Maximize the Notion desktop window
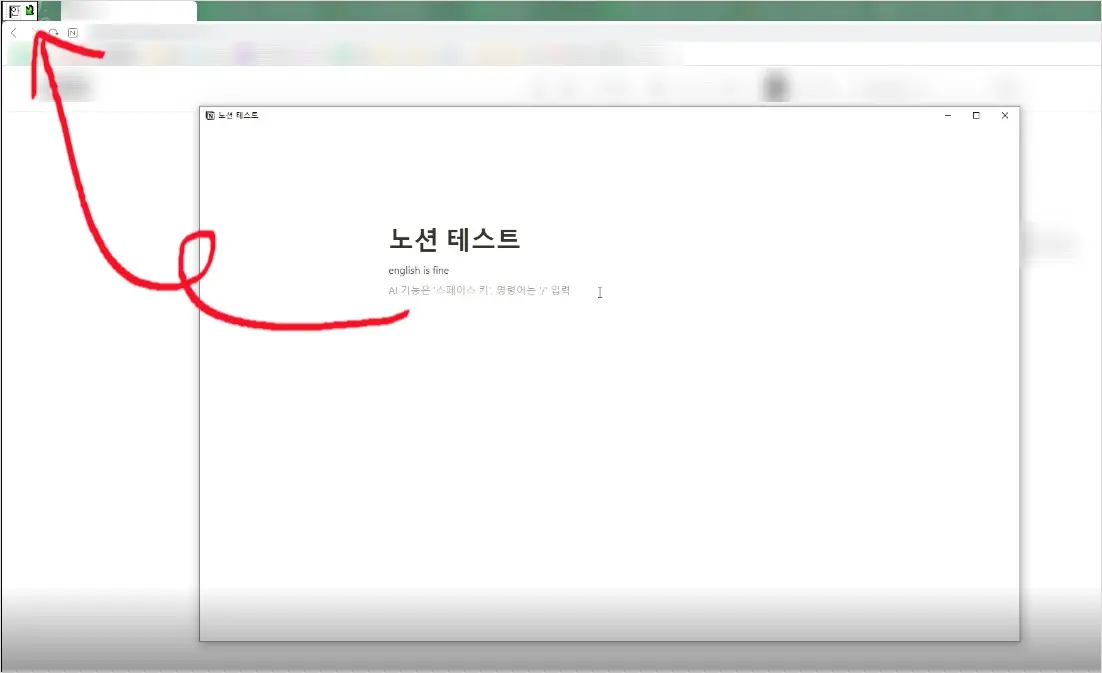 (976, 115)
